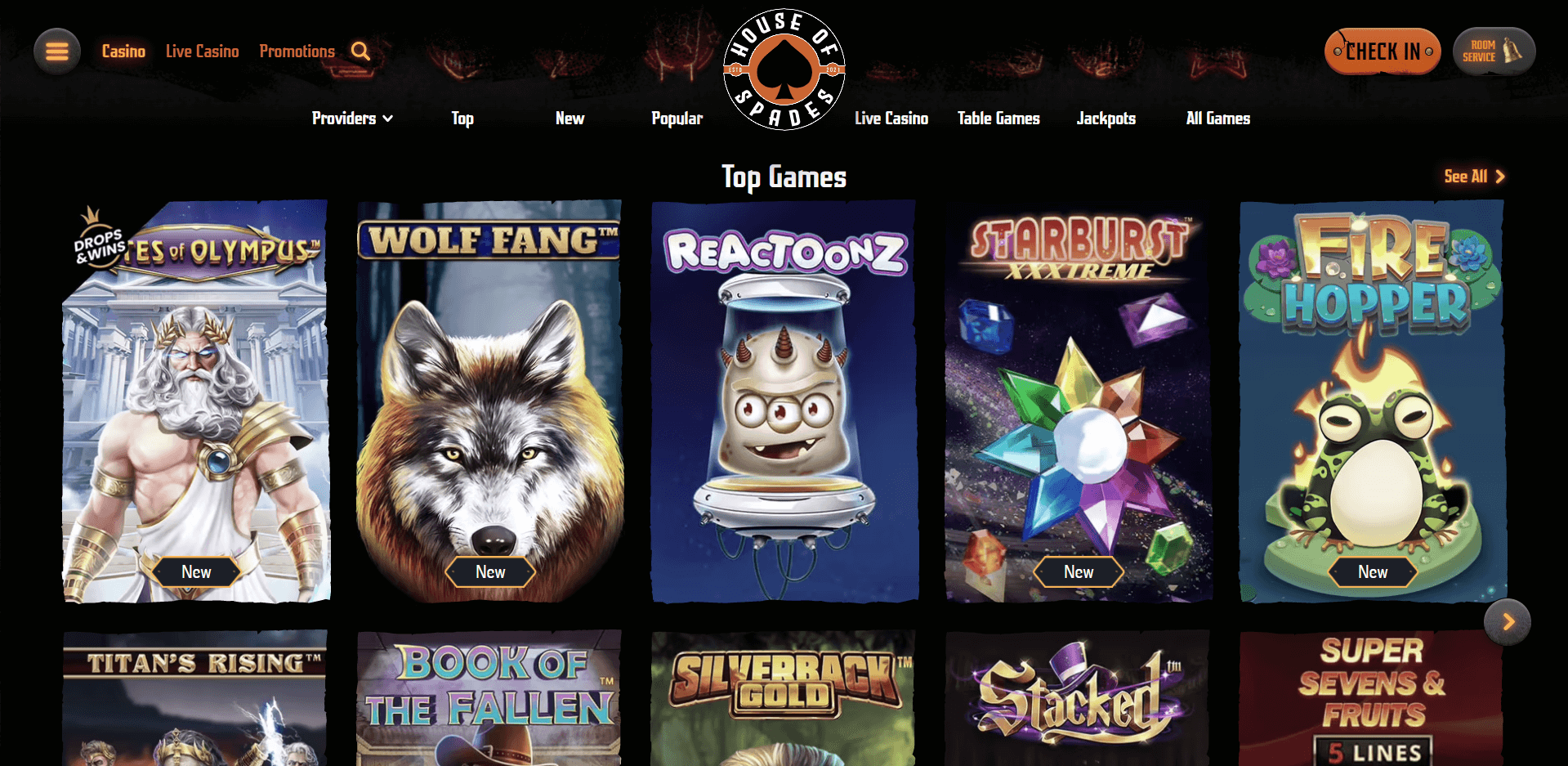This screenshot has width=1568, height=766.
Task: Click the carousel next arrow button
Action: pos(1508,622)
